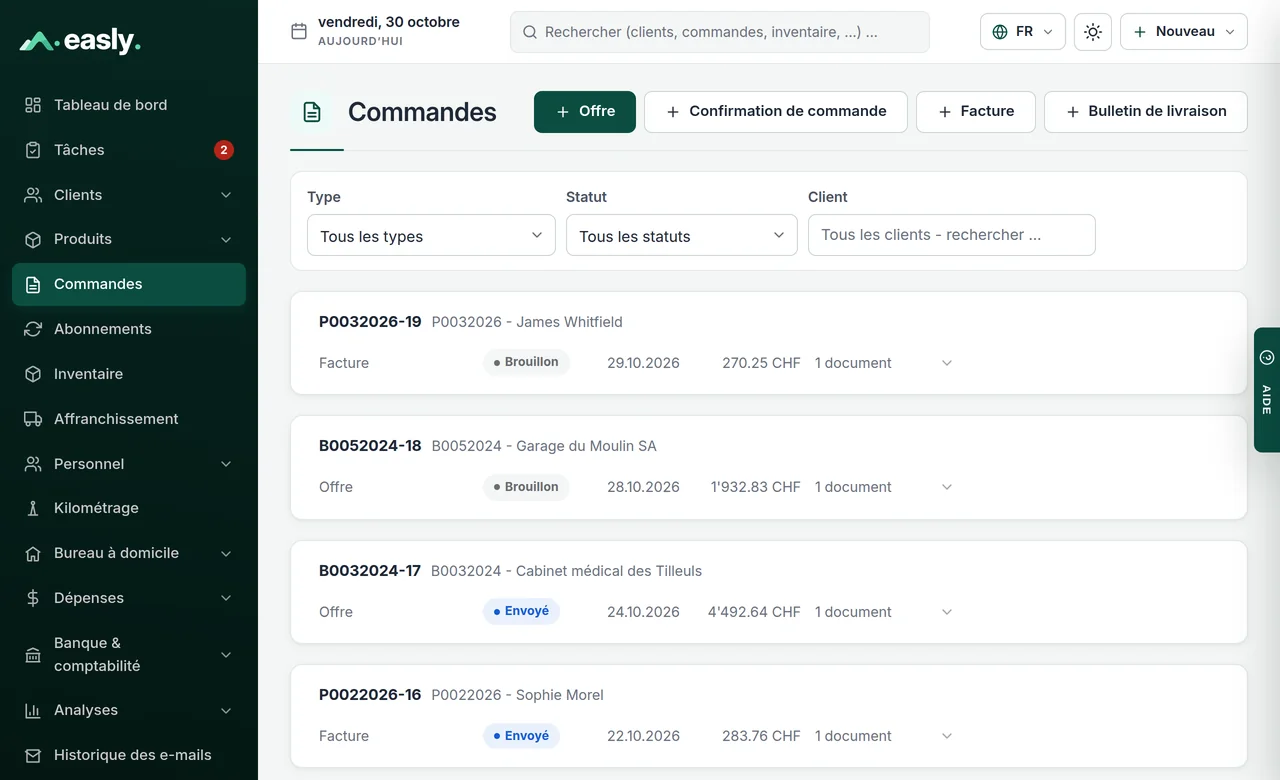Viewport: 1280px width, 780px height.
Task: Click the red Tâches badge showing 2
Action: tap(224, 150)
